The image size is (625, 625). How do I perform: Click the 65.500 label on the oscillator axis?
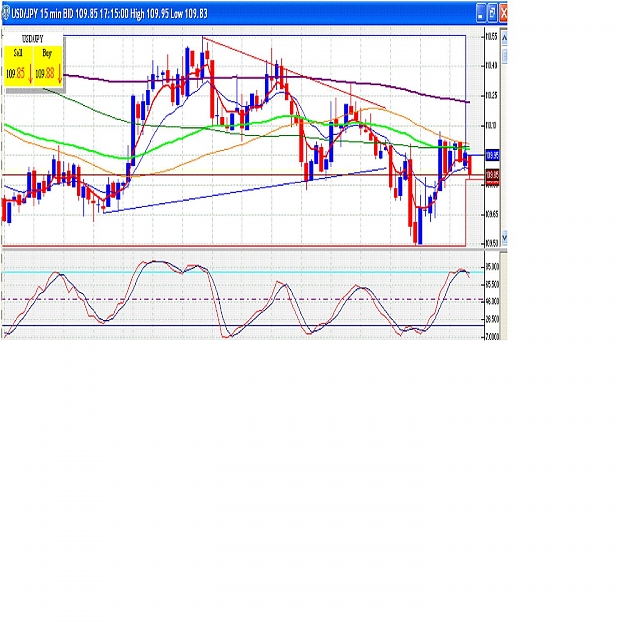click(x=493, y=284)
